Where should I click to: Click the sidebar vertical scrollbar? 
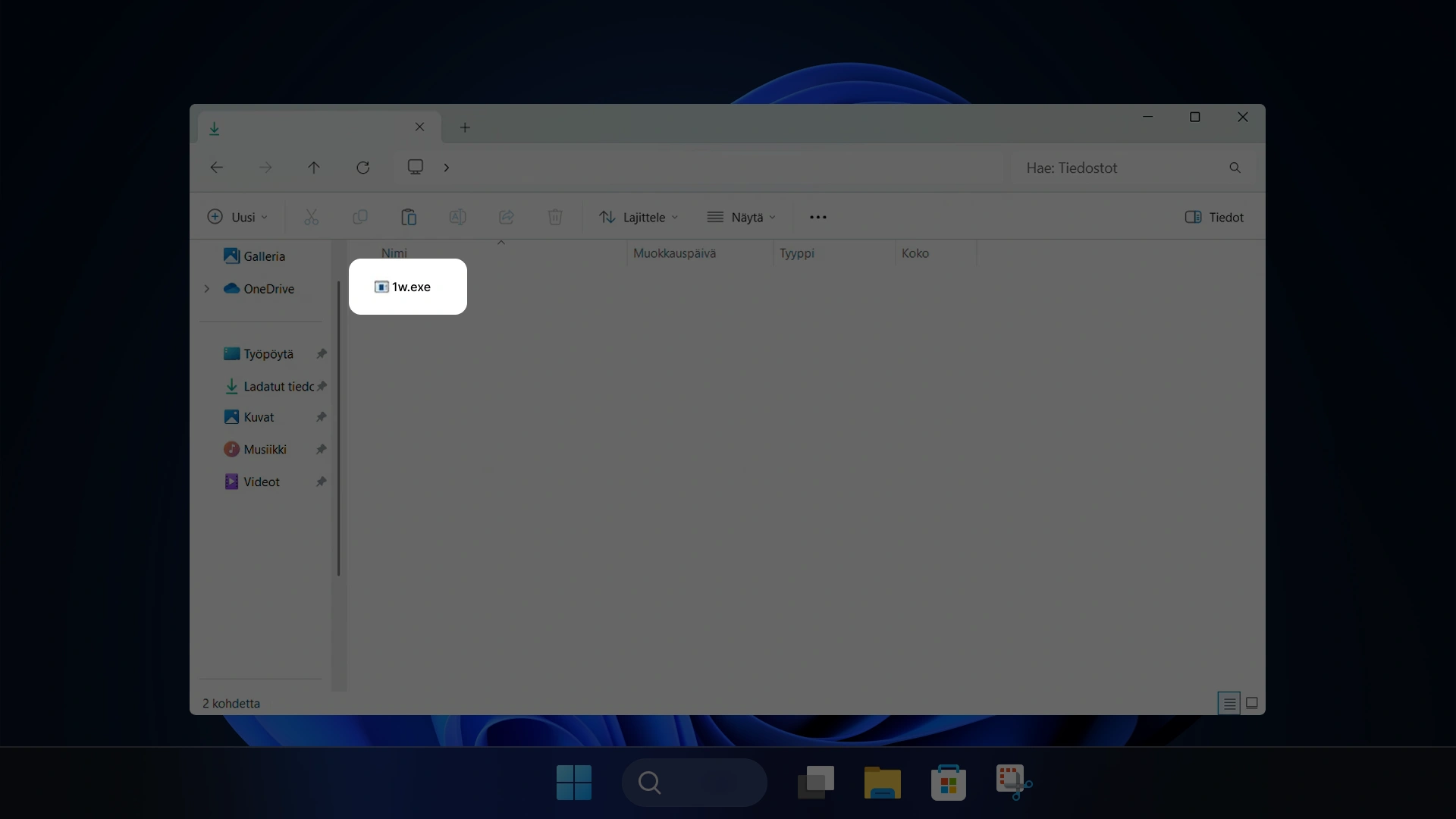[338, 428]
